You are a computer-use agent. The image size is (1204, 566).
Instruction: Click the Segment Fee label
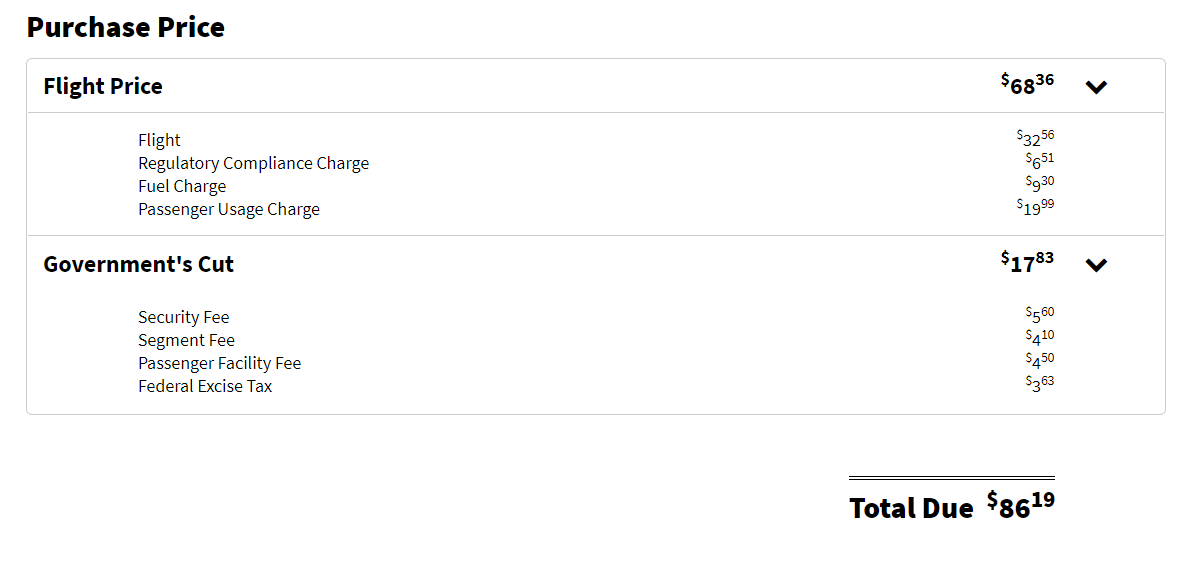186,340
